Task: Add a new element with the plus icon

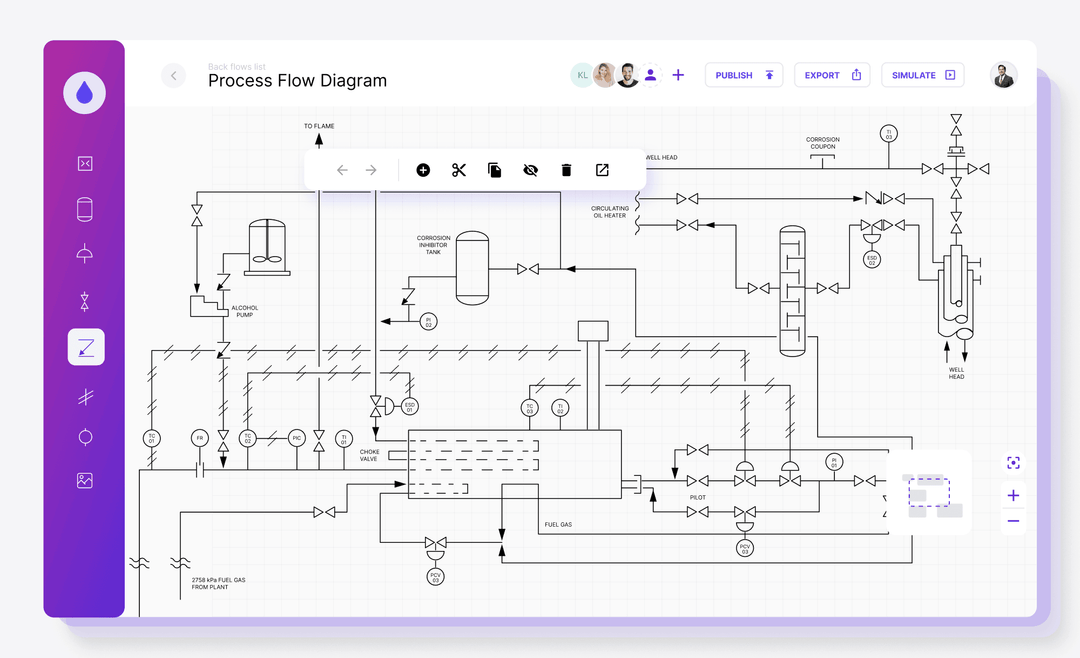Action: coord(423,170)
